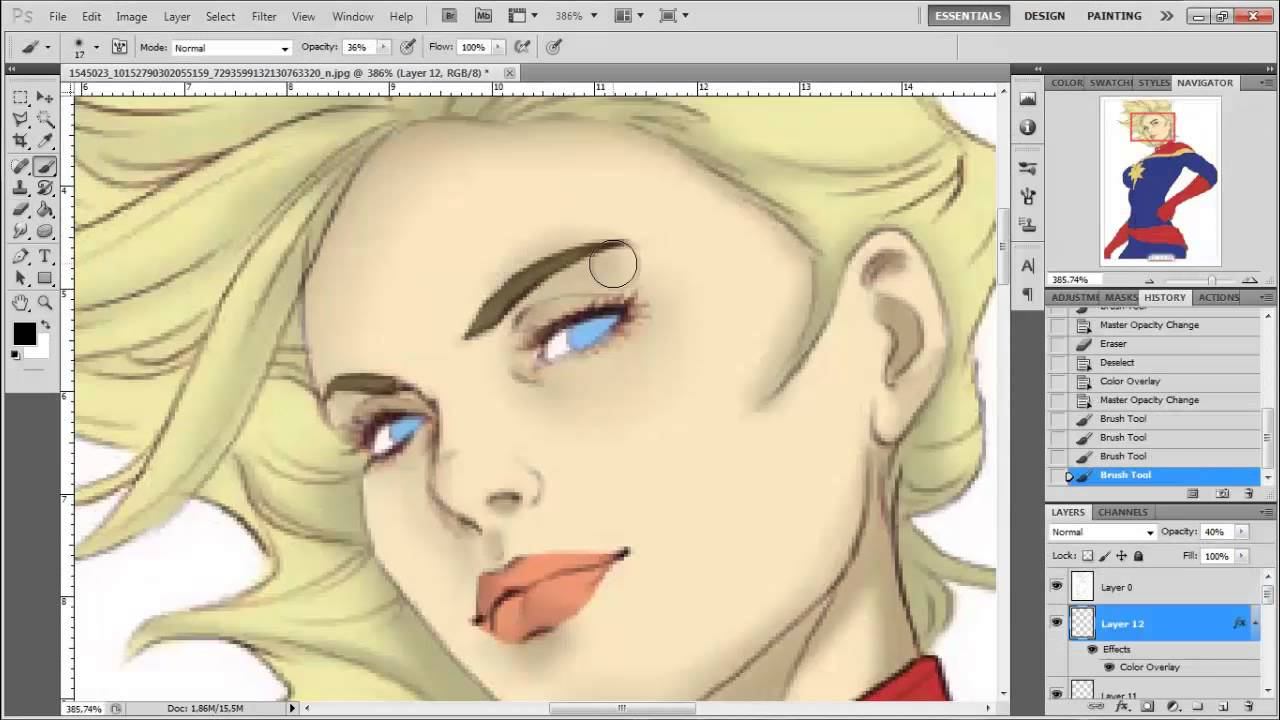Hide Layer 0 visibility eye

click(x=1056, y=587)
